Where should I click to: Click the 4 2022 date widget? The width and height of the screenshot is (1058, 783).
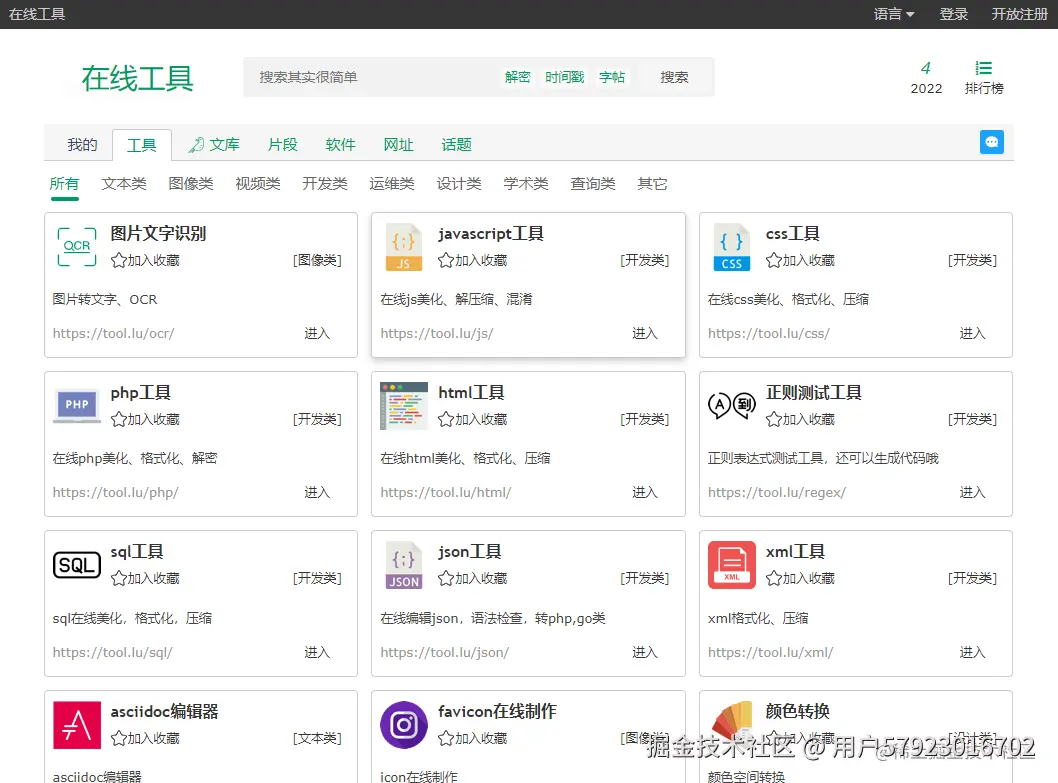pos(926,78)
